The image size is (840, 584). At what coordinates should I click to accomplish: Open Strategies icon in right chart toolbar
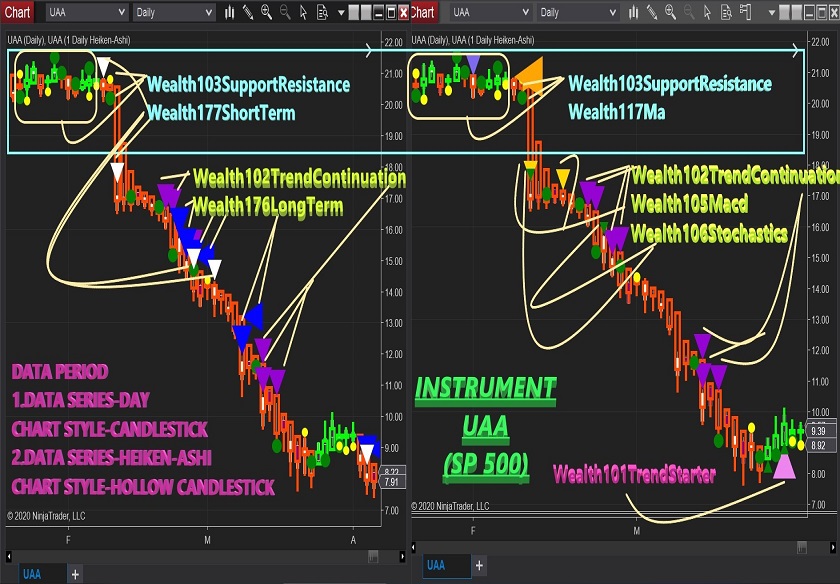745,10
